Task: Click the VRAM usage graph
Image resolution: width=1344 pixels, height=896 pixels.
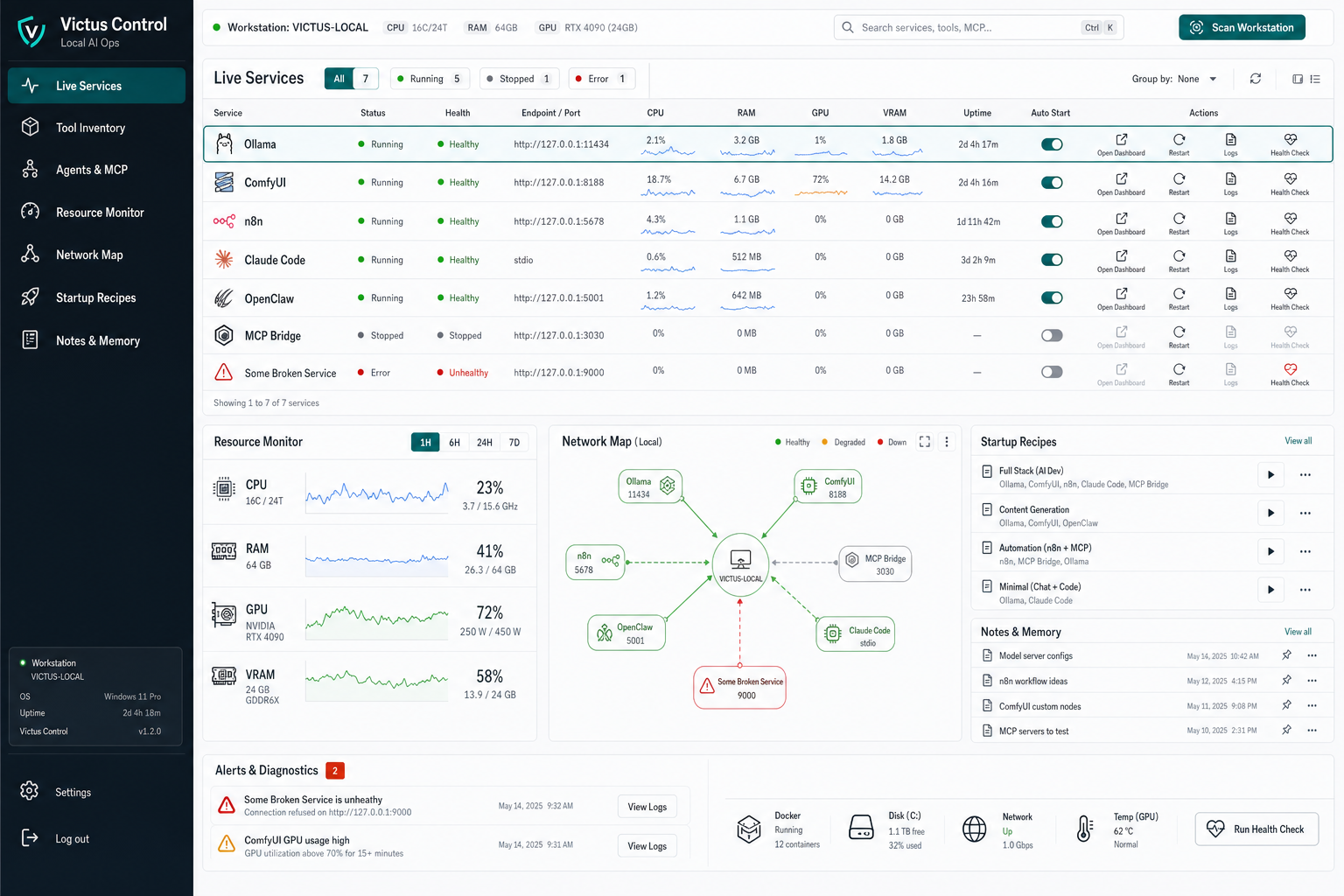Action: 377,682
